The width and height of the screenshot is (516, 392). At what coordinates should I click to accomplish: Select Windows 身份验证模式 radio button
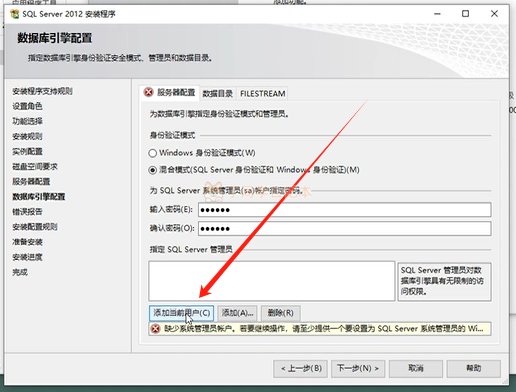click(152, 153)
